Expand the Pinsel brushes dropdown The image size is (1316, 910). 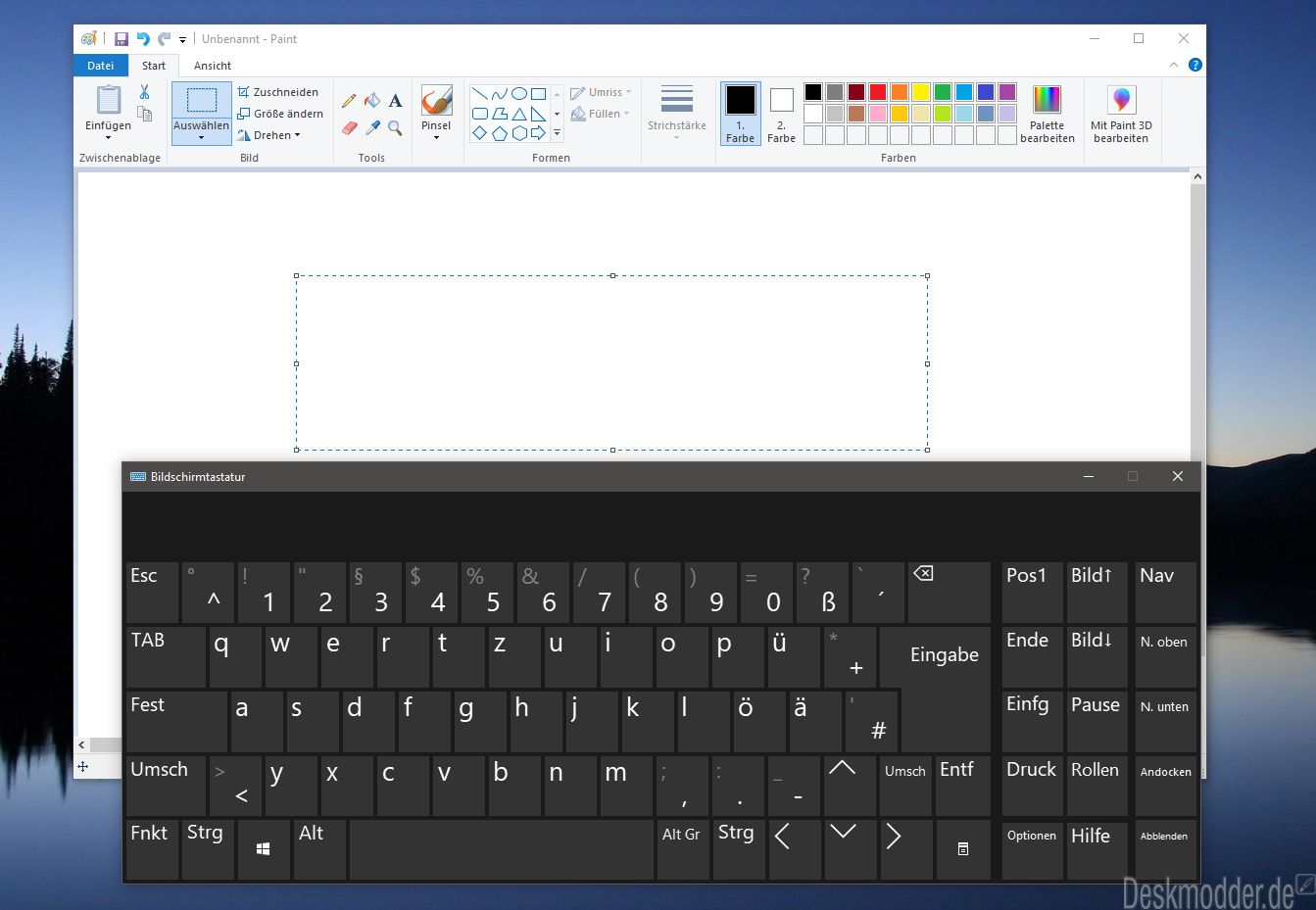tap(436, 137)
